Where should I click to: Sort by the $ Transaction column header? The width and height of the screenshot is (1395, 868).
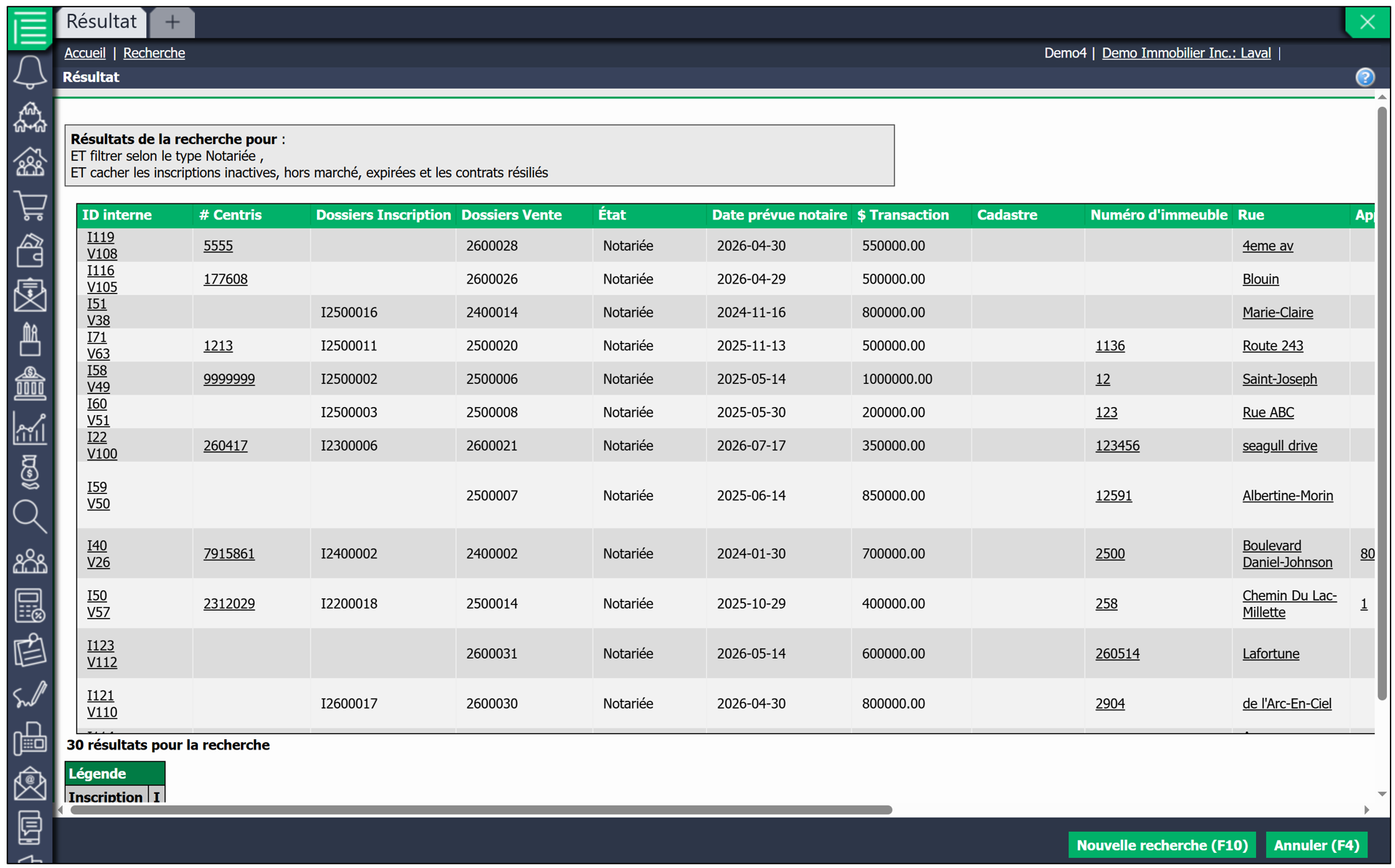[903, 215]
